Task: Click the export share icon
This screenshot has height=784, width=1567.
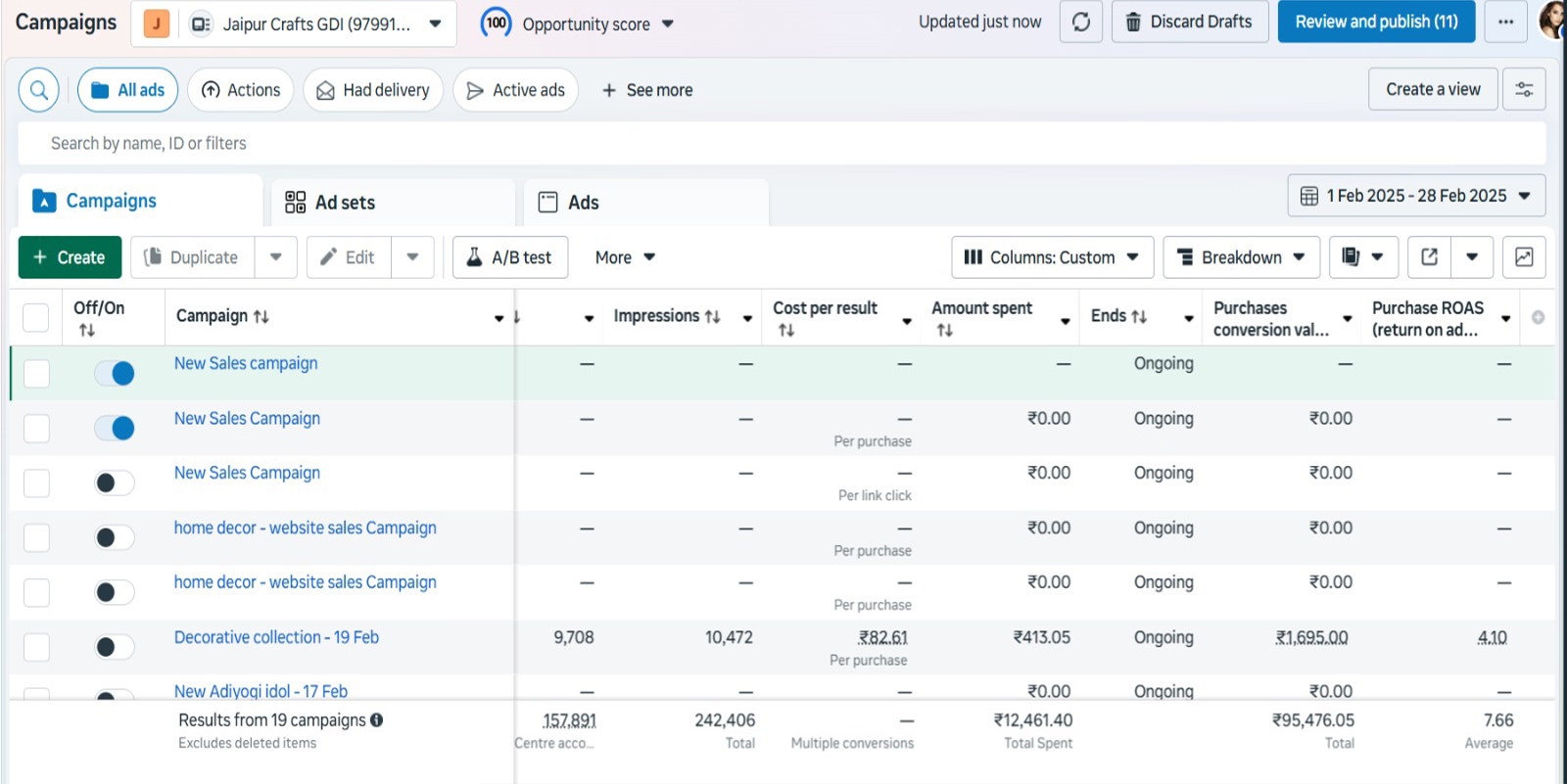Action: pyautogui.click(x=1430, y=257)
